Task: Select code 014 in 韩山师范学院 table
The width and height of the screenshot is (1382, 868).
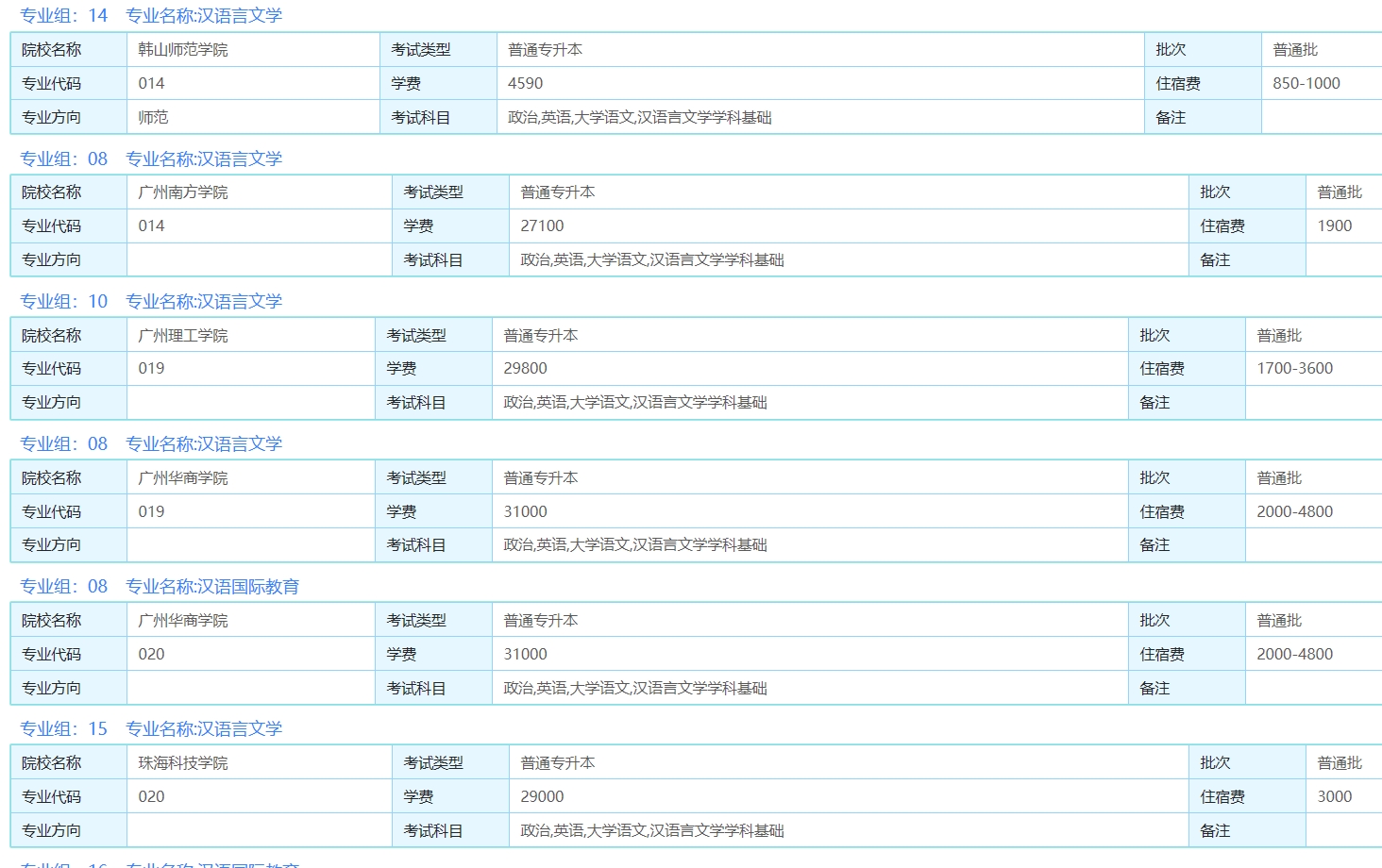Action: pyautogui.click(x=151, y=83)
